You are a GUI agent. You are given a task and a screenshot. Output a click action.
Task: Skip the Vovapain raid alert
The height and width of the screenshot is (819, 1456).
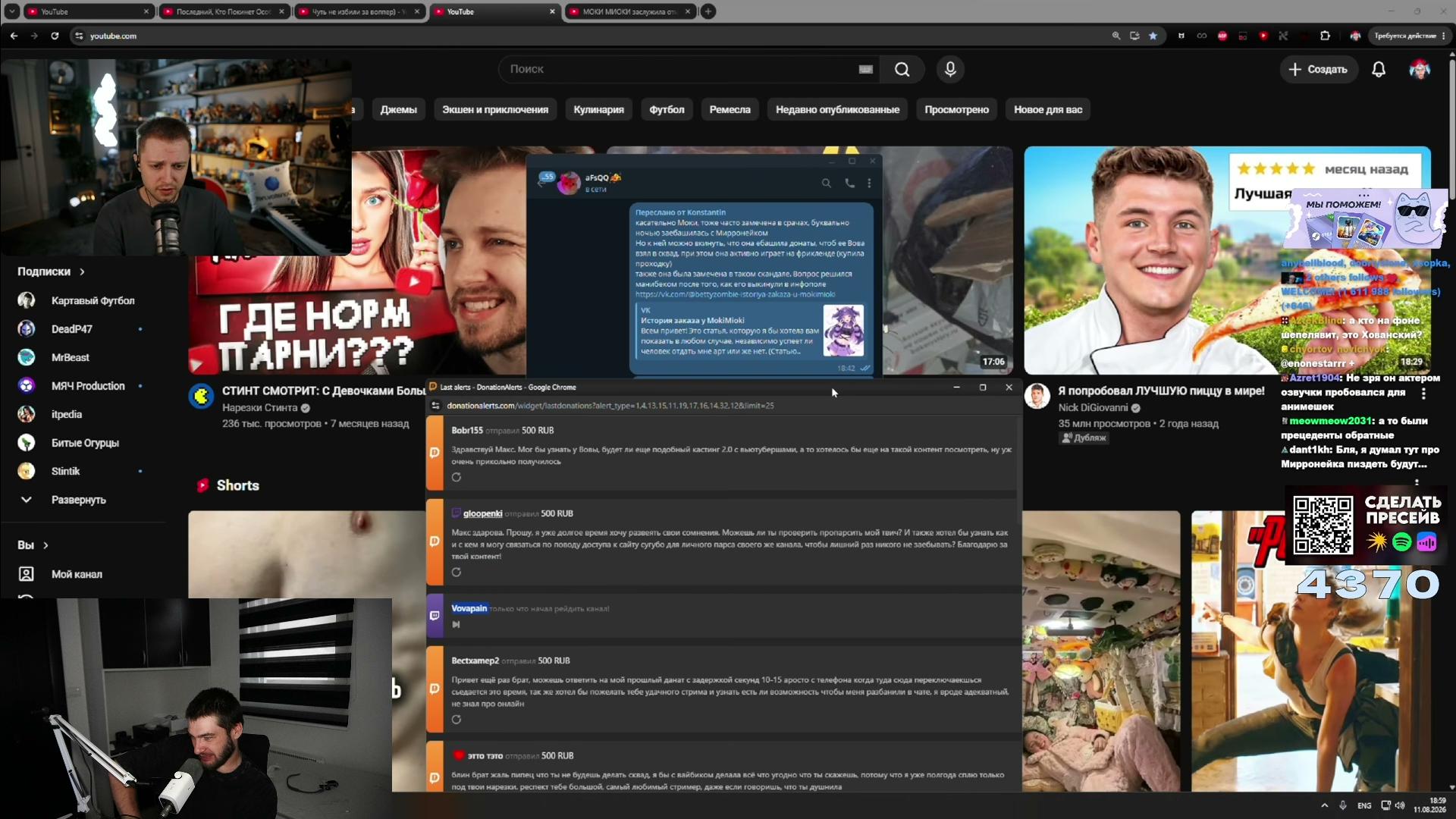coord(456,624)
